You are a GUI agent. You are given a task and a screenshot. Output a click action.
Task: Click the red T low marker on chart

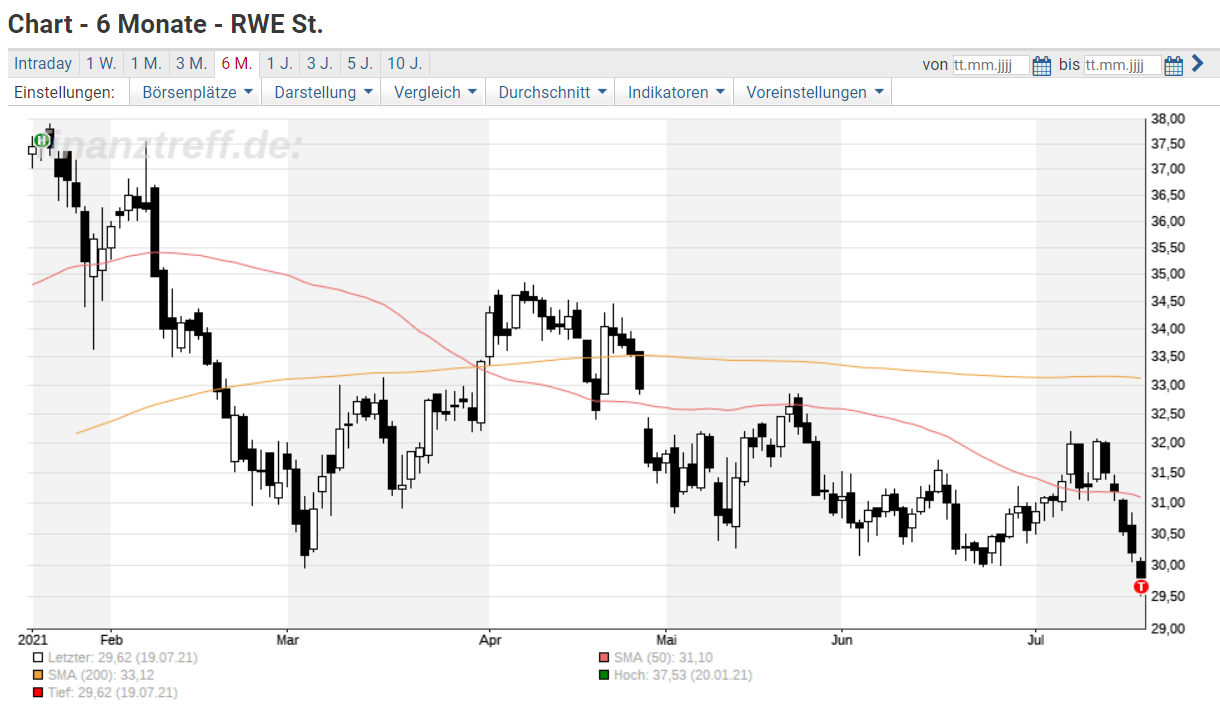[1142, 586]
